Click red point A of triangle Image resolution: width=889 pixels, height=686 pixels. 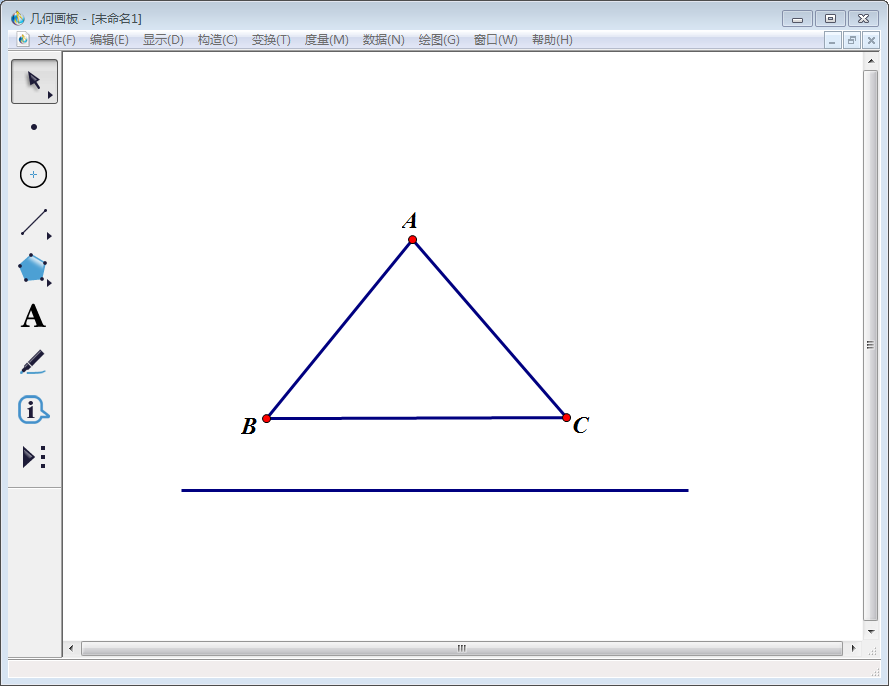pos(413,240)
